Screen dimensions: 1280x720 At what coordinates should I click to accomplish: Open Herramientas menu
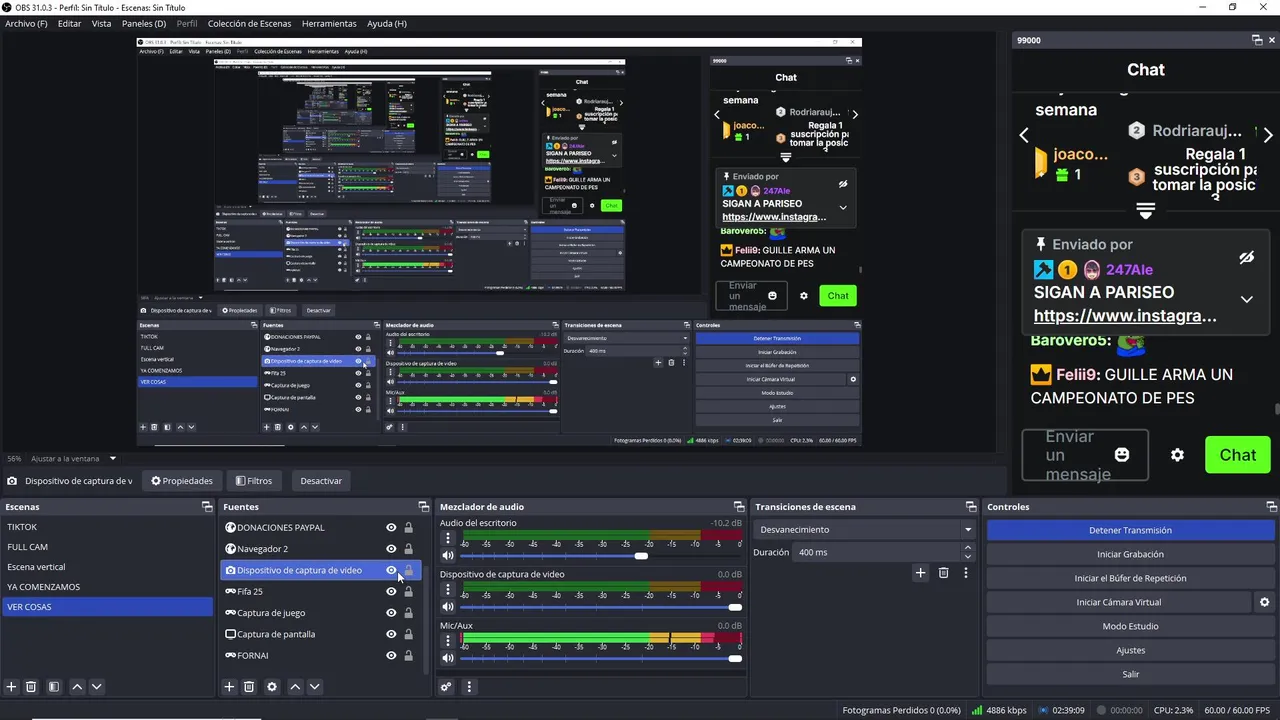[329, 23]
